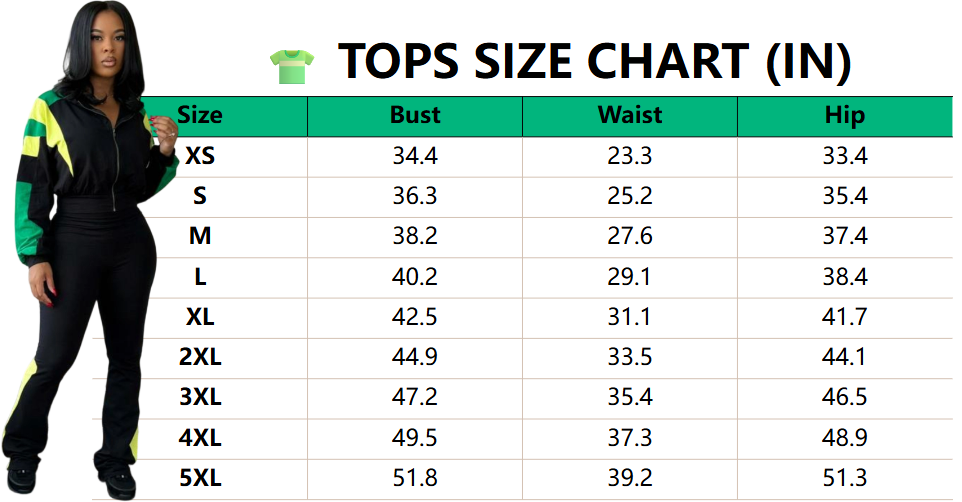Click the TOPS SIZE CHART title
Image resolution: width=962 pixels, height=502 pixels.
click(x=594, y=62)
